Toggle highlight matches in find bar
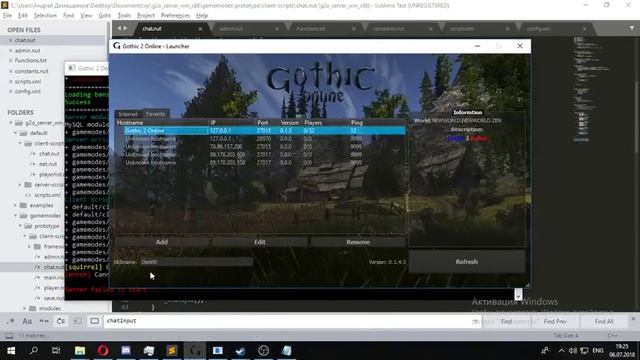The image size is (640, 360). pos(94,321)
